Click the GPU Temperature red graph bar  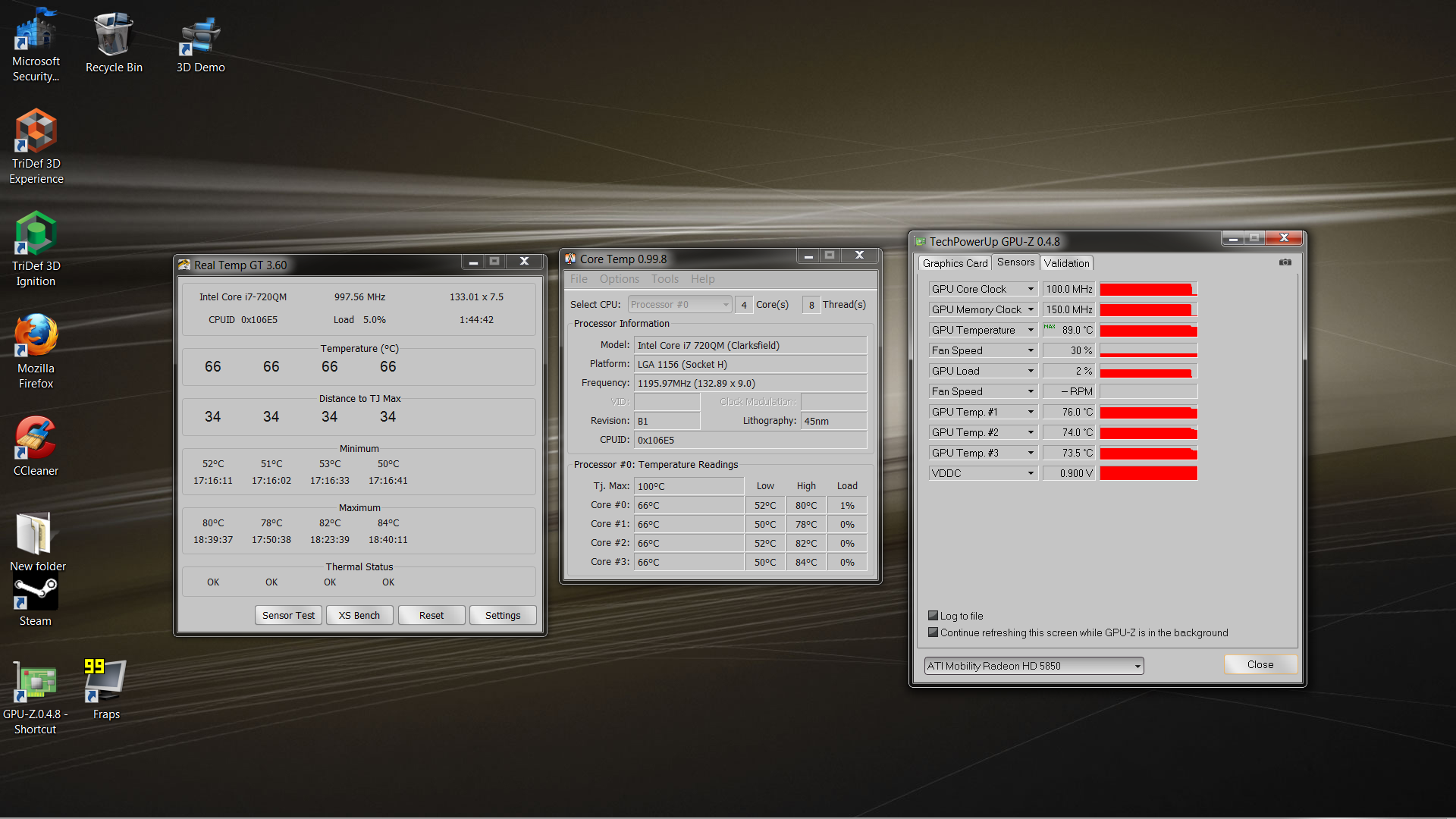[1148, 330]
